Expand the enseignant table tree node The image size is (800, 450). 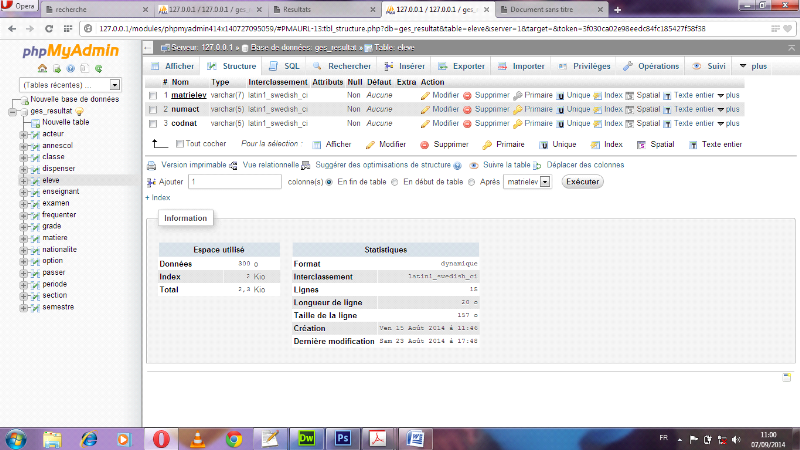(23, 192)
